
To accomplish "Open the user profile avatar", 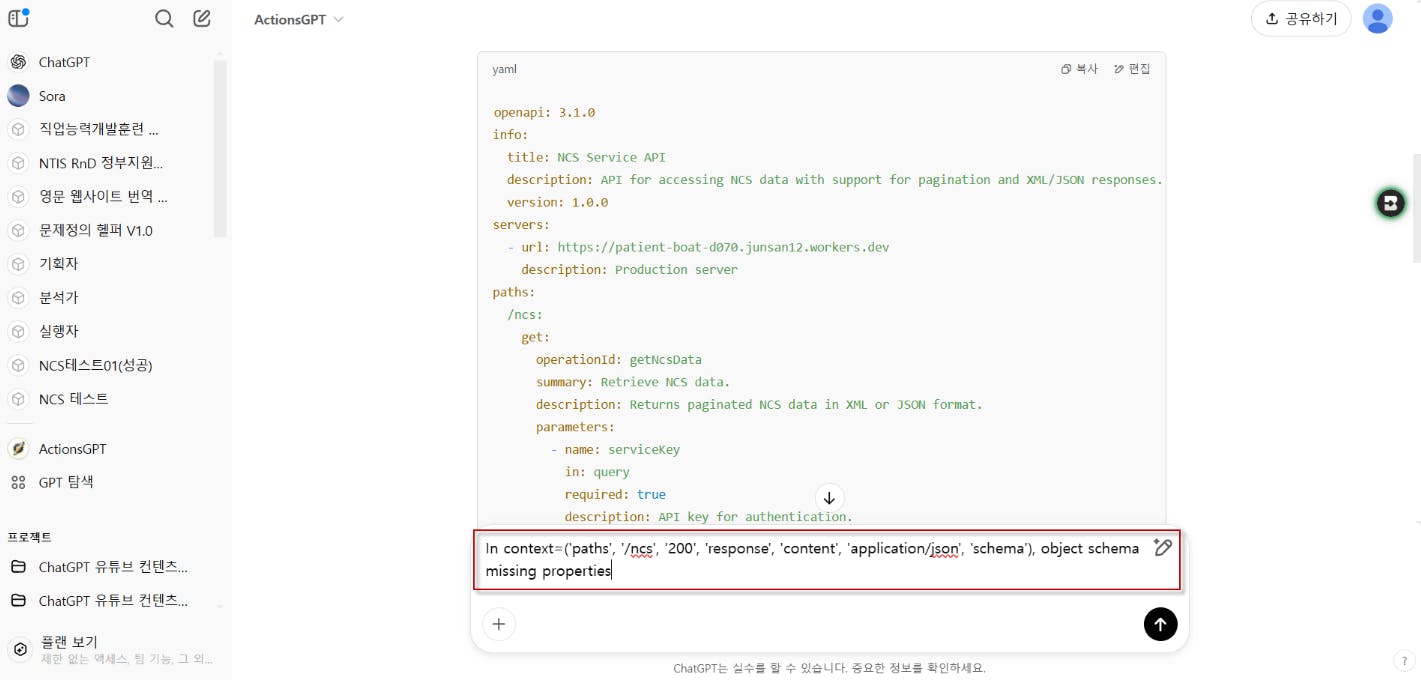I will pos(1377,18).
